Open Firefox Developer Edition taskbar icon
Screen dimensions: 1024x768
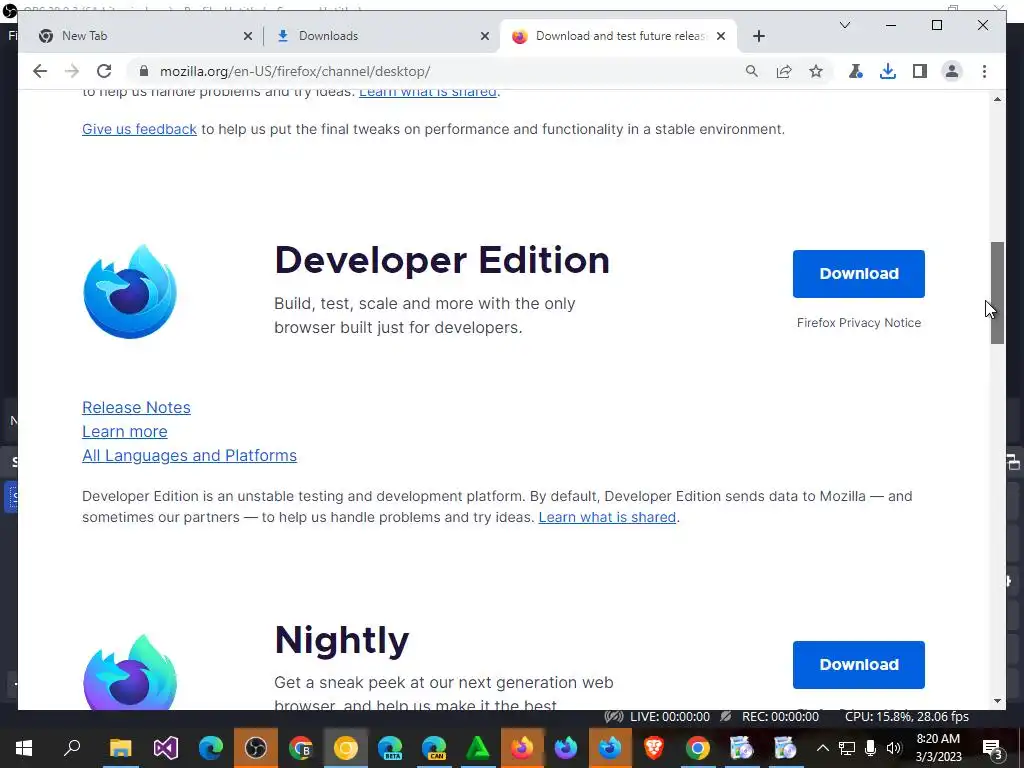pos(610,748)
